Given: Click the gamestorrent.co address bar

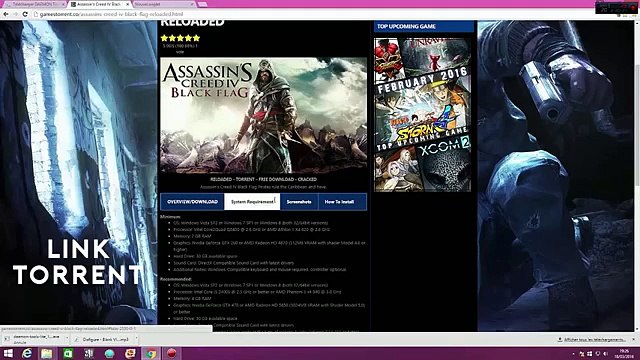Looking at the screenshot, I should tap(318, 14).
